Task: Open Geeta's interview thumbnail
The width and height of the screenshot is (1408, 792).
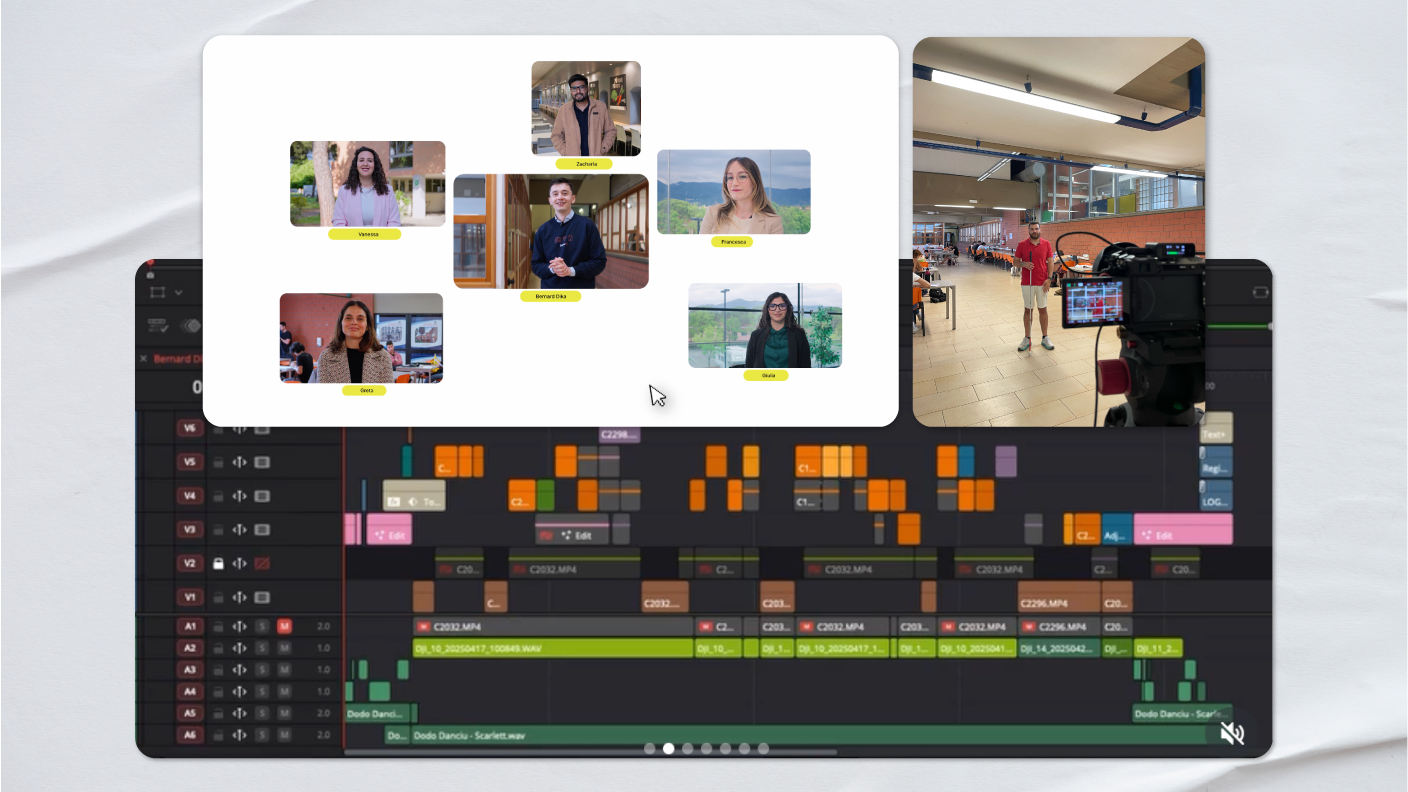Action: click(361, 338)
